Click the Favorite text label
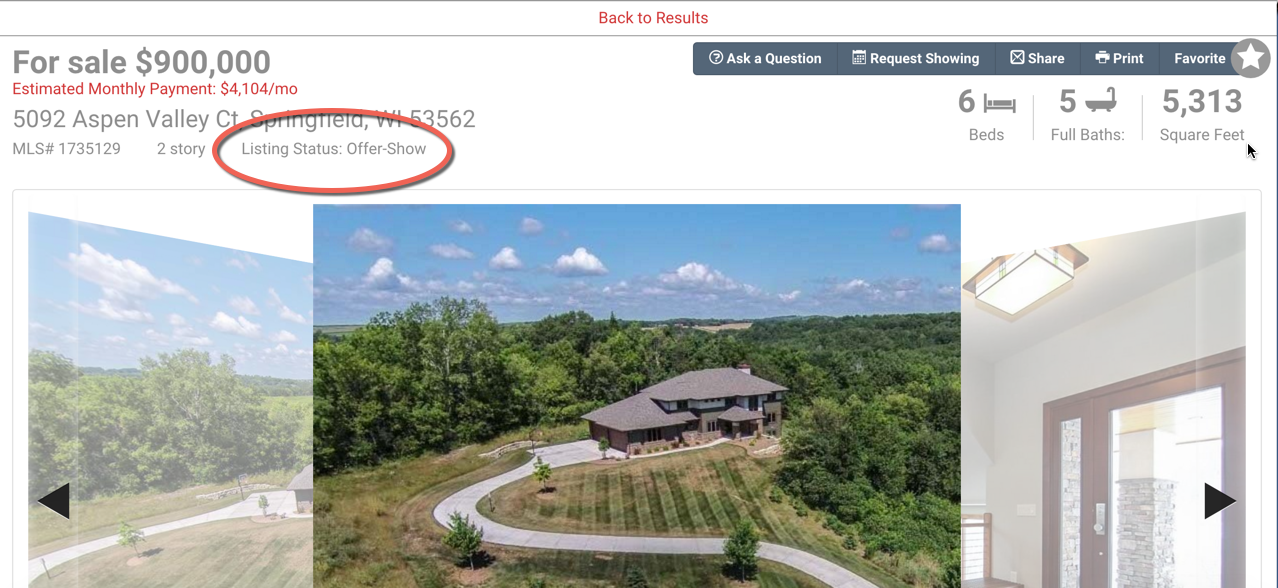 coord(1200,58)
